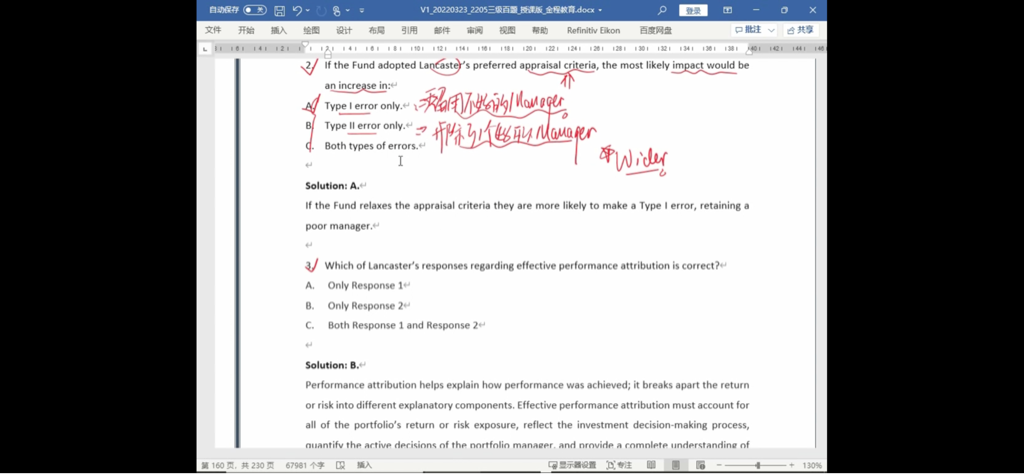
Task: Click the Undo arrow icon
Action: tap(297, 10)
